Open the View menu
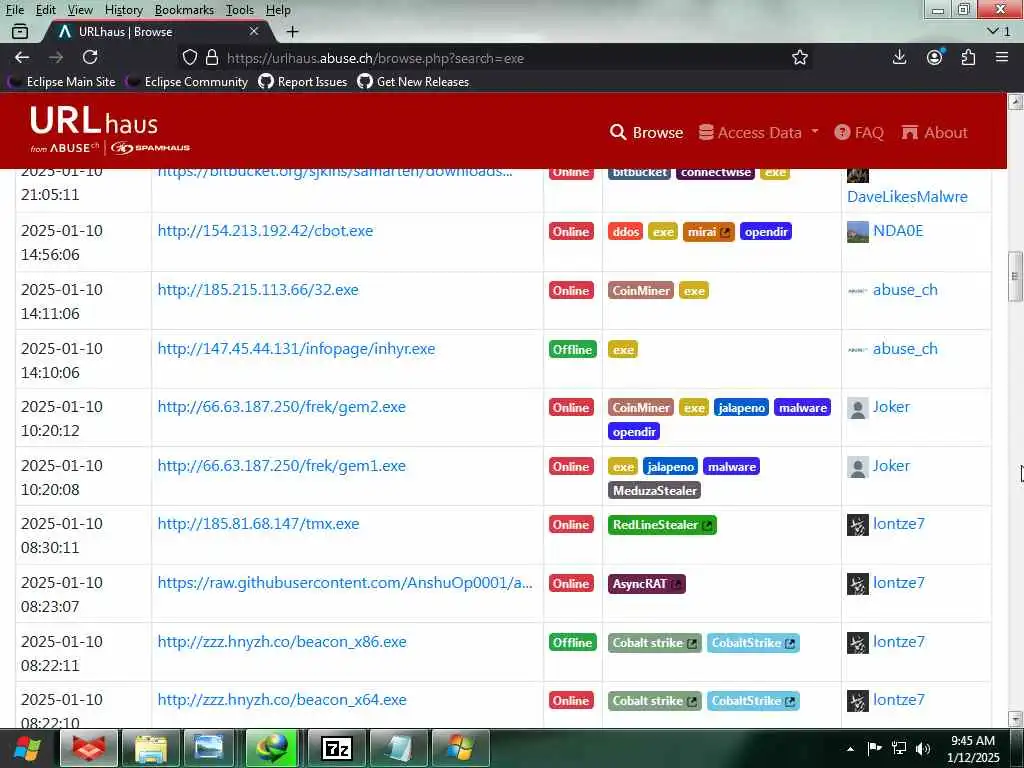 pyautogui.click(x=80, y=10)
